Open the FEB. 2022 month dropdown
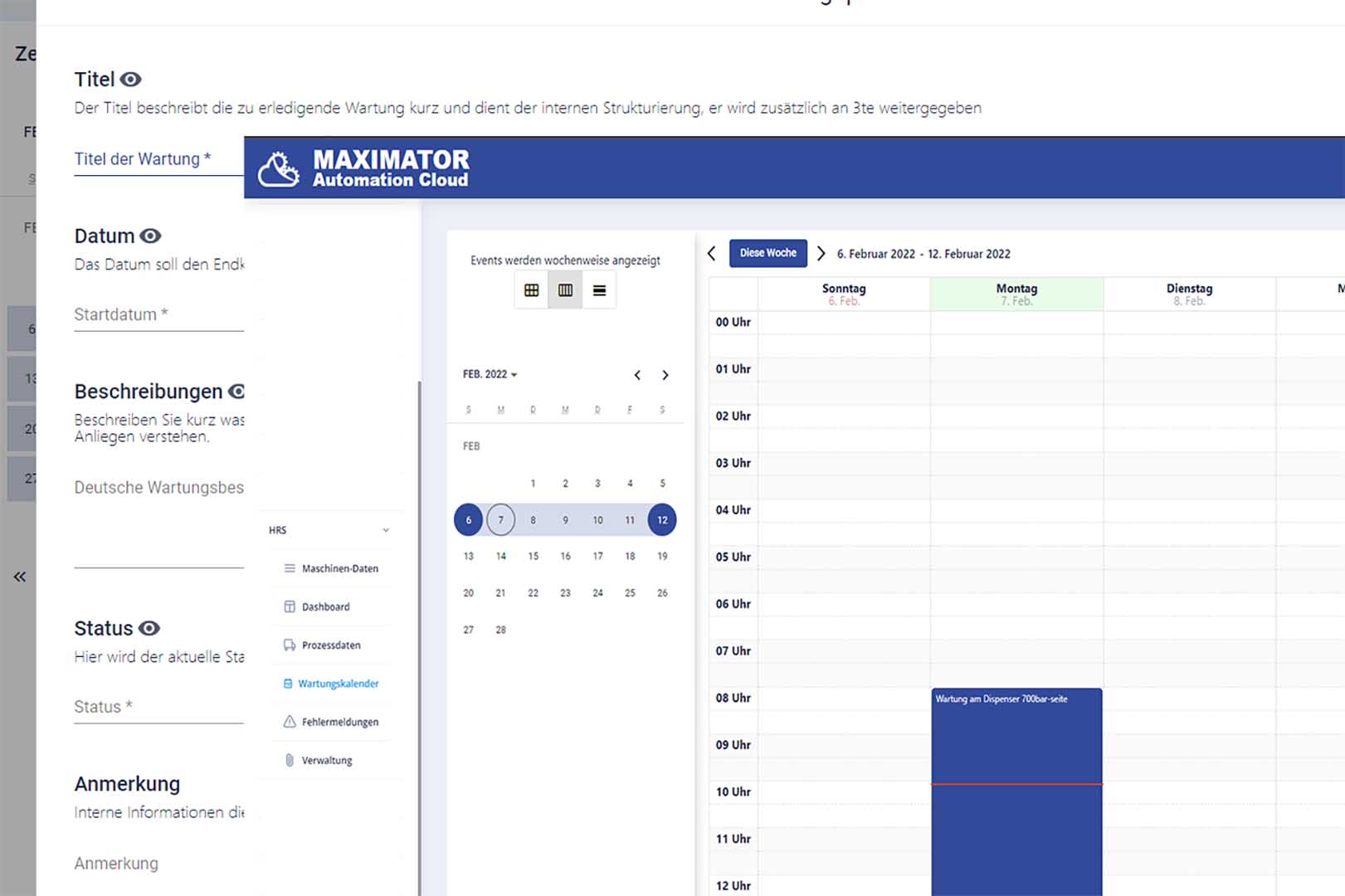This screenshot has width=1345, height=896. [x=490, y=374]
